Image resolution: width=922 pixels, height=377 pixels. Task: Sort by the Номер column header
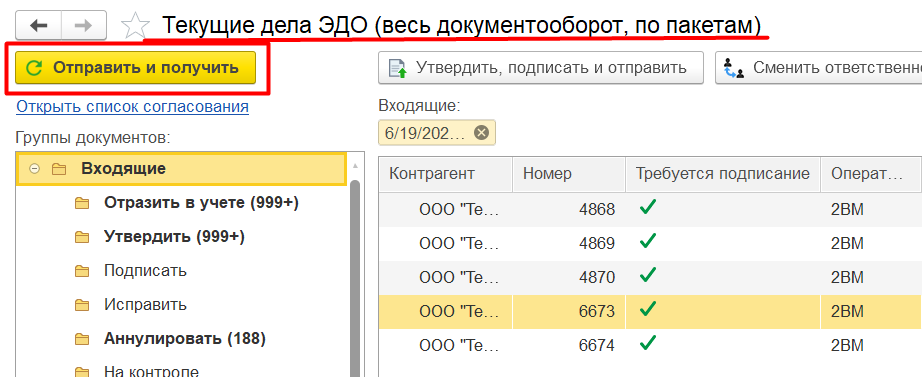click(x=569, y=174)
